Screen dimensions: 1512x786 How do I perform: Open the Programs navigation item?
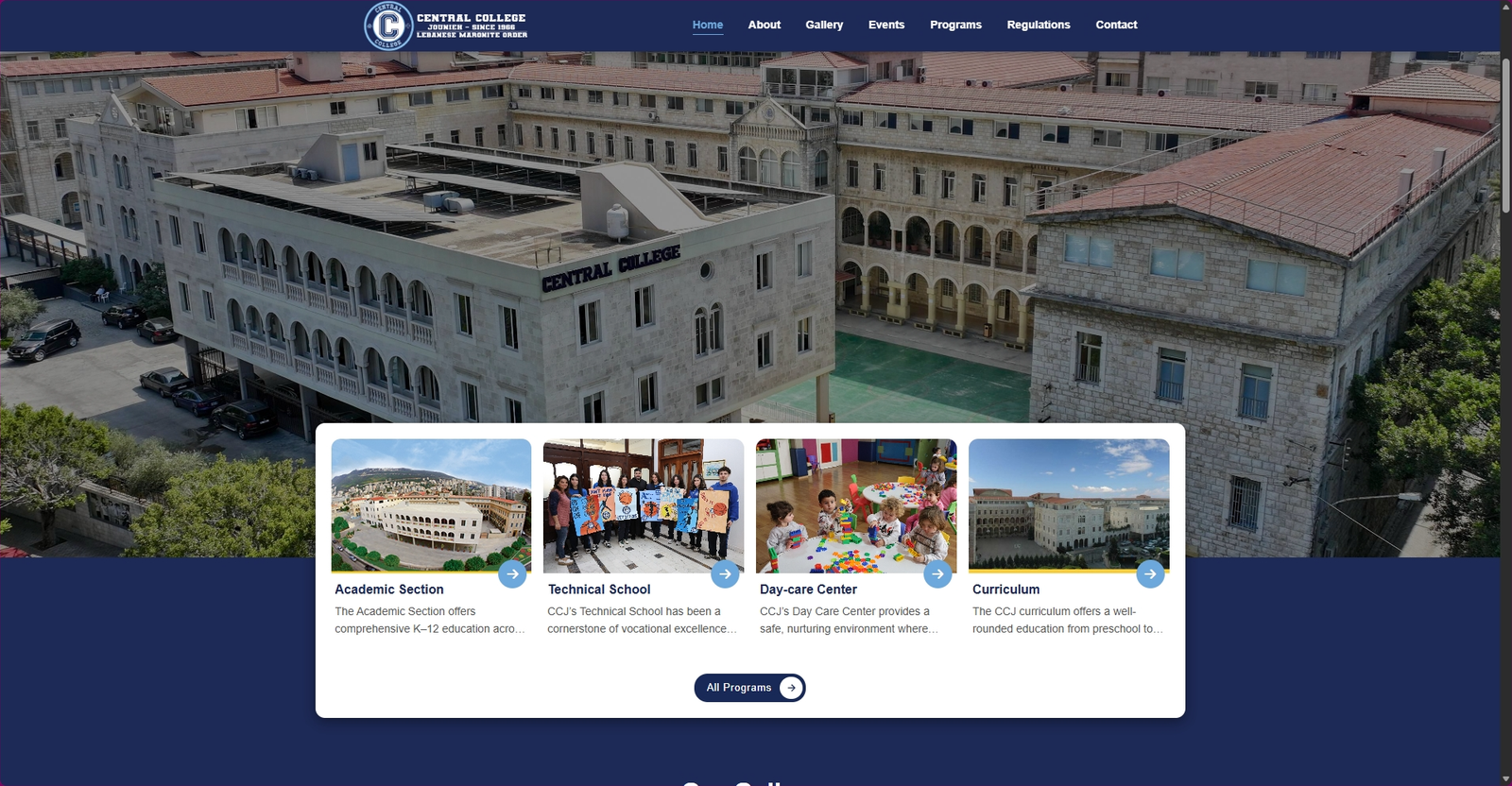955,25
